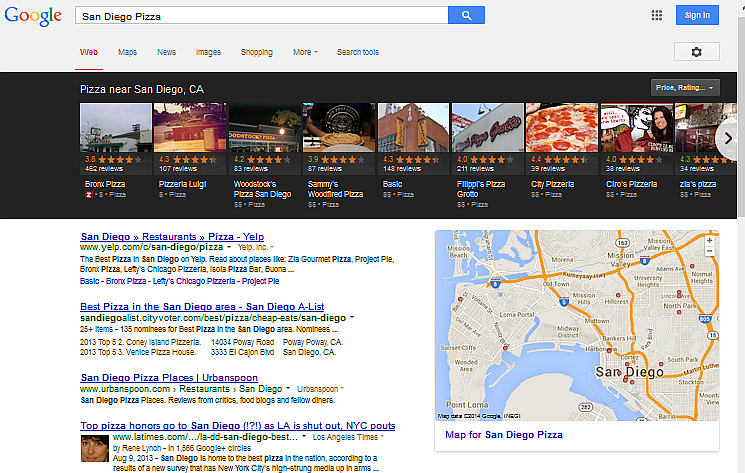This screenshot has width=745, height=473.
Task: Open the Price, Rating filter dropdown
Action: pyautogui.click(x=685, y=88)
